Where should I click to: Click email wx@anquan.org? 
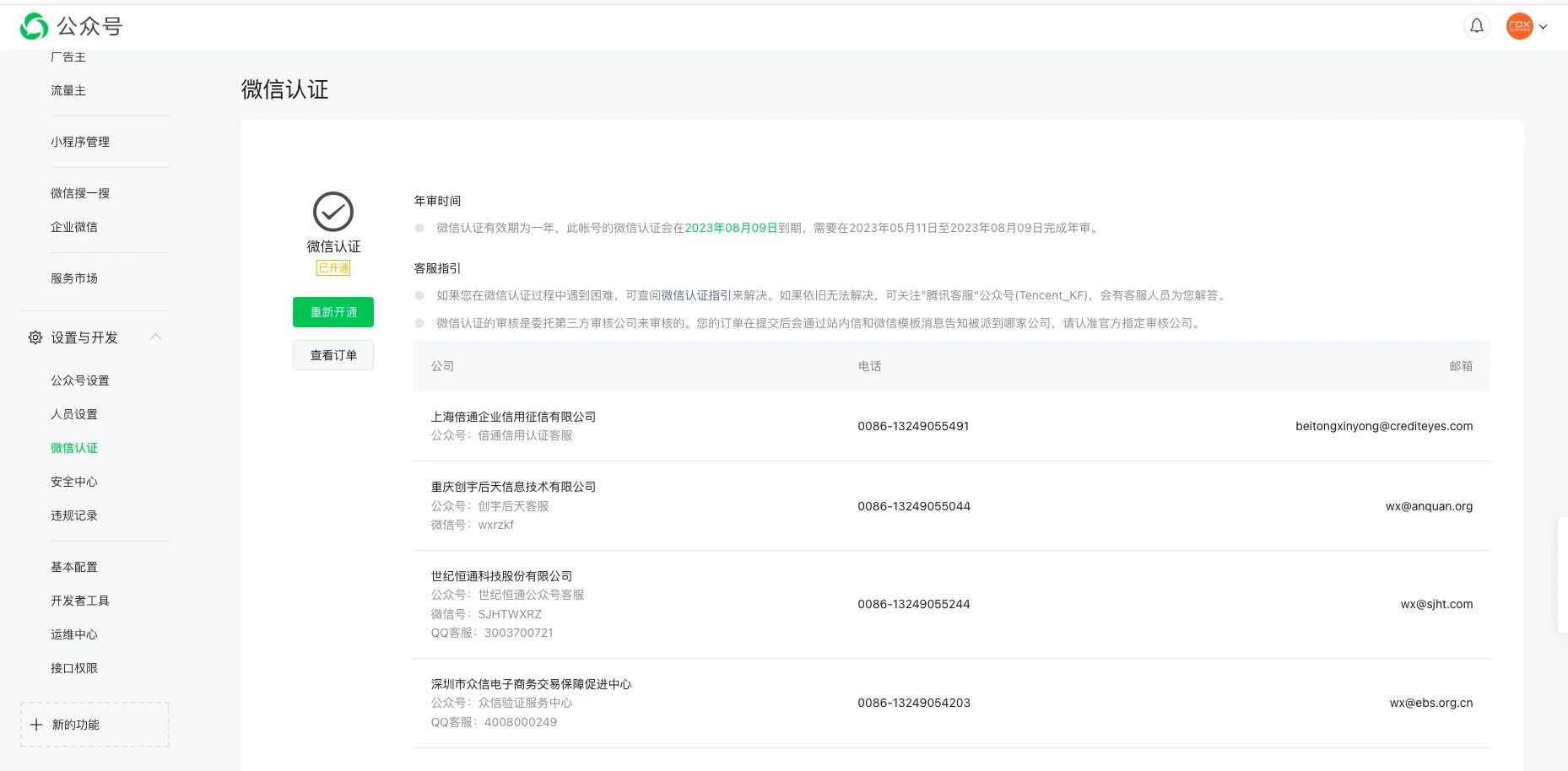coord(1429,506)
